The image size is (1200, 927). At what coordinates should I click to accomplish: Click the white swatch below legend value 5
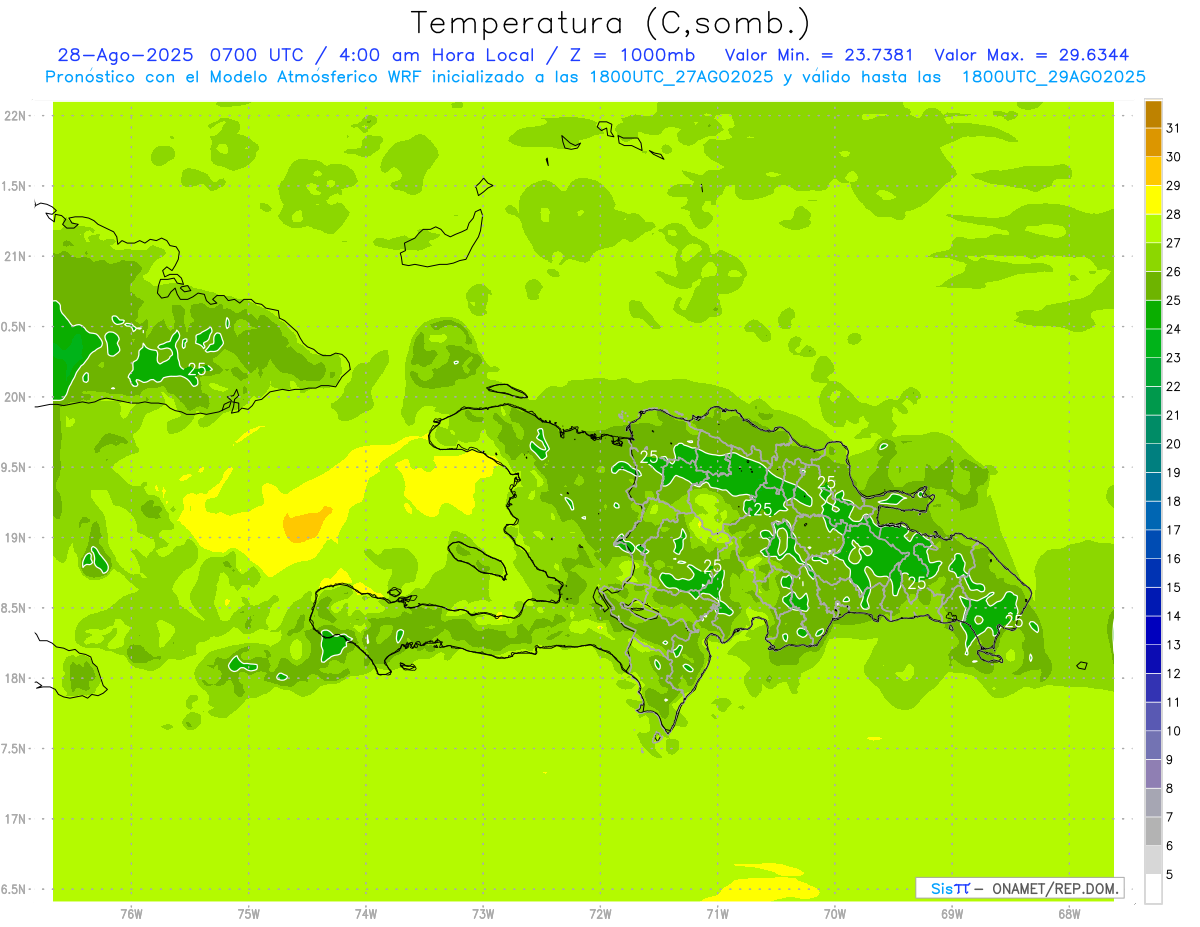(1153, 889)
